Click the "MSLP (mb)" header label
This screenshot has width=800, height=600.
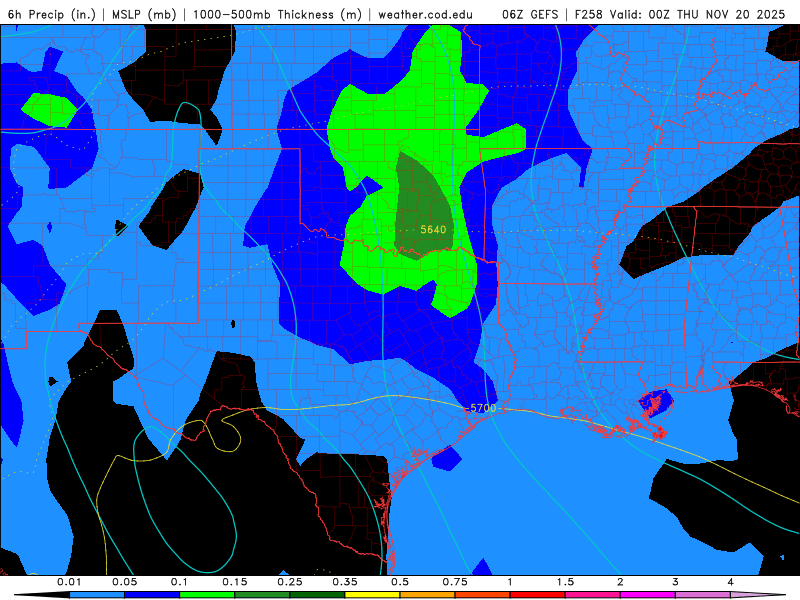tap(144, 14)
